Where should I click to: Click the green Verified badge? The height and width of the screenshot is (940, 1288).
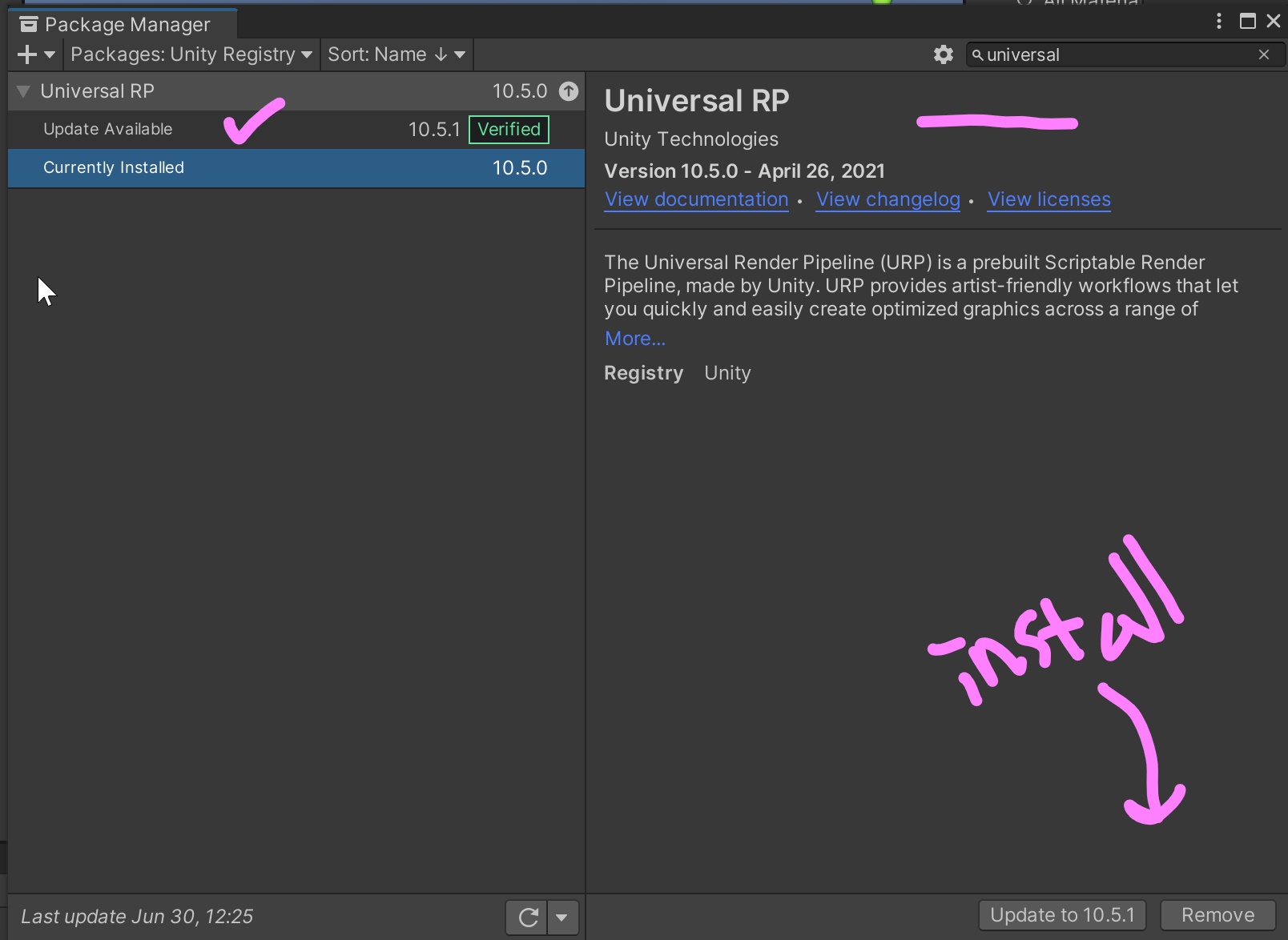pyautogui.click(x=509, y=130)
